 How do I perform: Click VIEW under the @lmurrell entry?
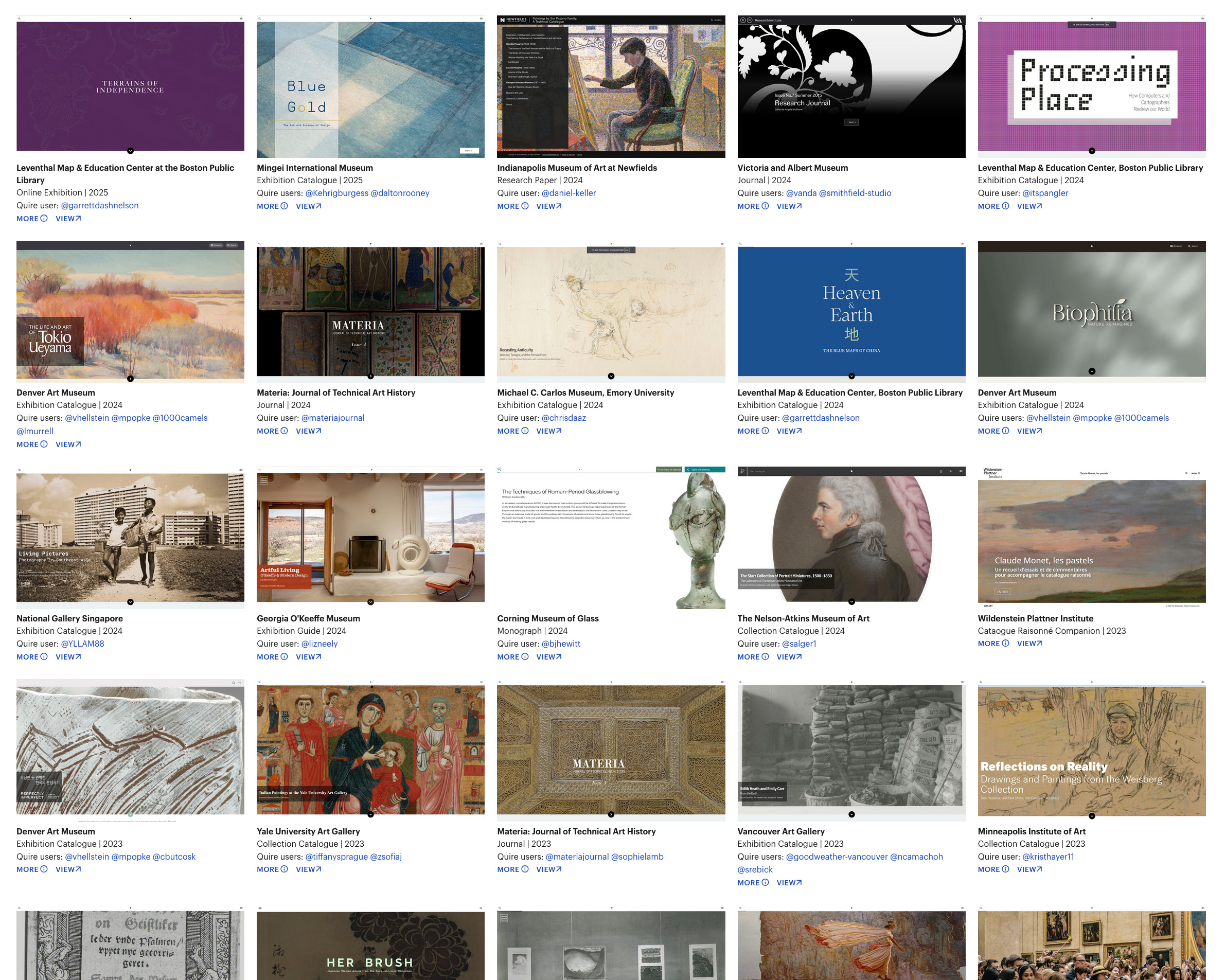tap(68, 444)
